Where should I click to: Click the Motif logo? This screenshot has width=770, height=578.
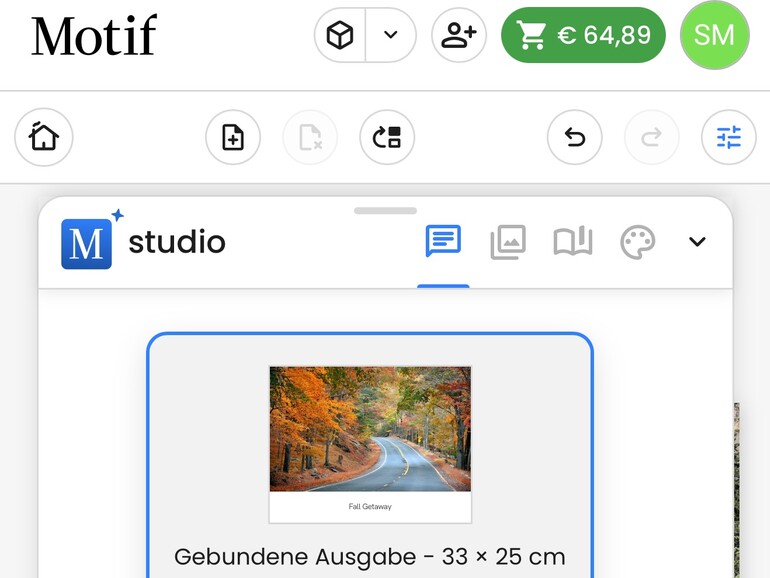coord(94,35)
